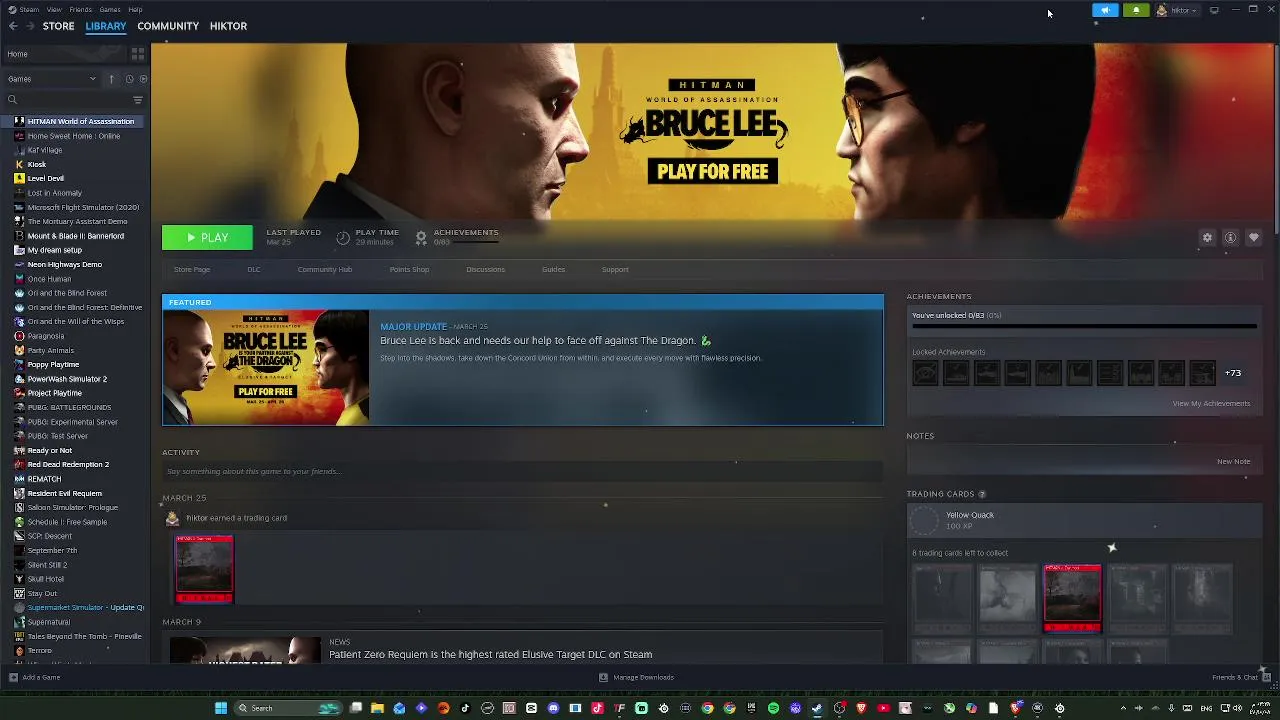The height and width of the screenshot is (720, 1280).
Task: Open the announcements megaphone button
Action: [x=1105, y=10]
